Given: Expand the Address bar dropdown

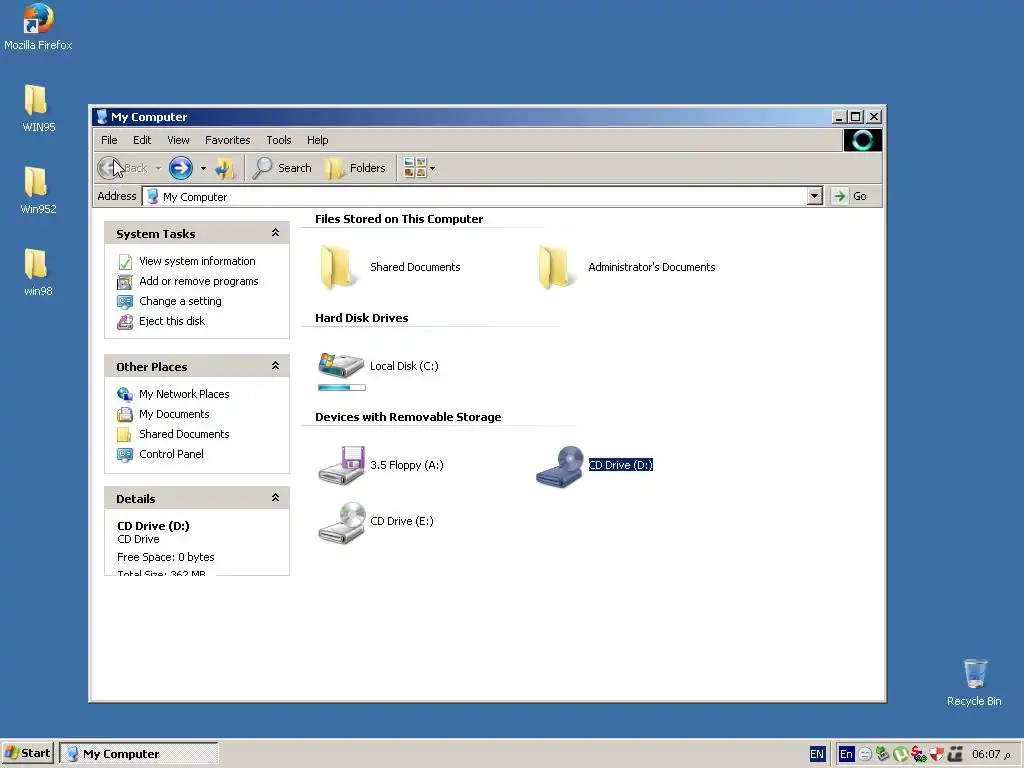Looking at the screenshot, I should pos(814,196).
